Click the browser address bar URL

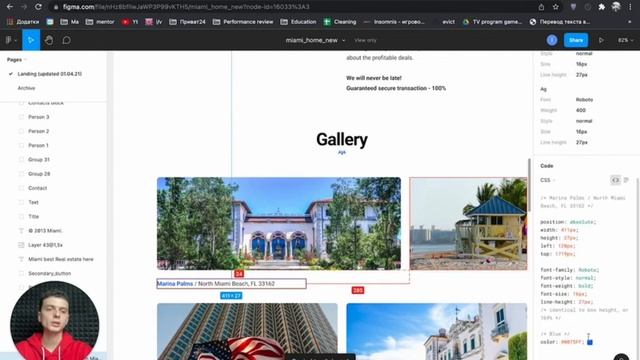tap(186, 7)
